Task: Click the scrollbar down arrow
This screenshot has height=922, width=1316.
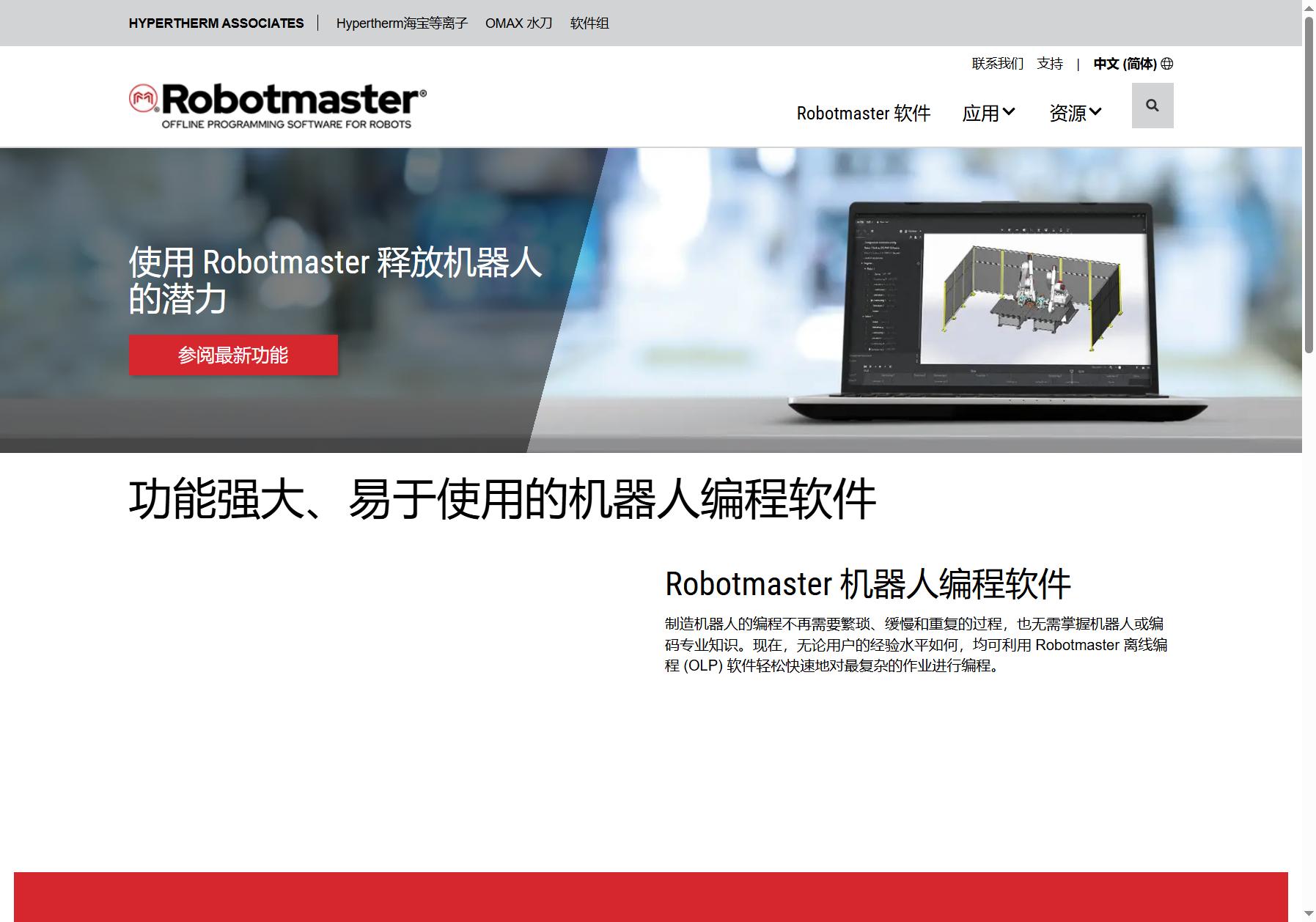Action: (x=1309, y=915)
